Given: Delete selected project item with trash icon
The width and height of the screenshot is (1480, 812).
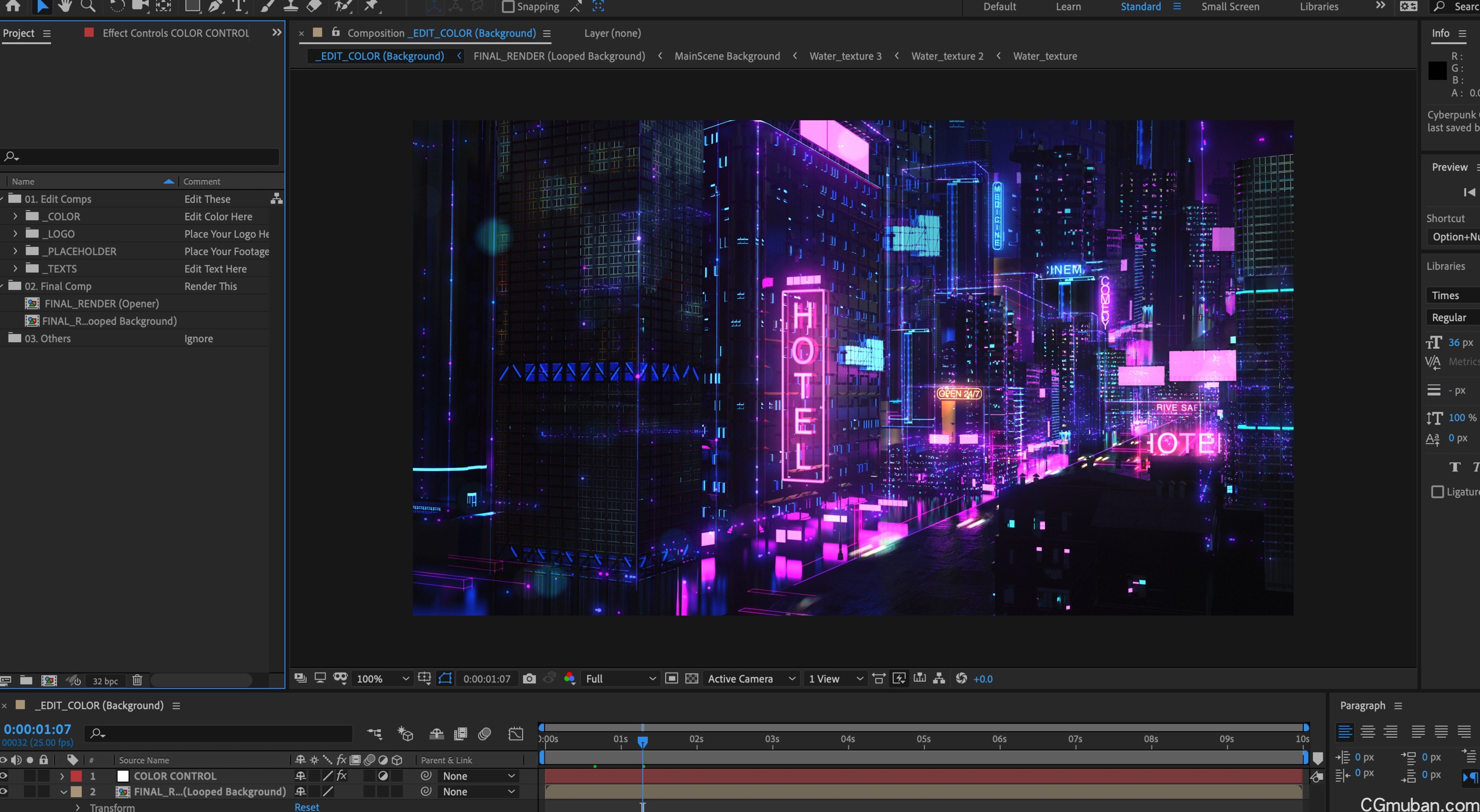Looking at the screenshot, I should (137, 680).
